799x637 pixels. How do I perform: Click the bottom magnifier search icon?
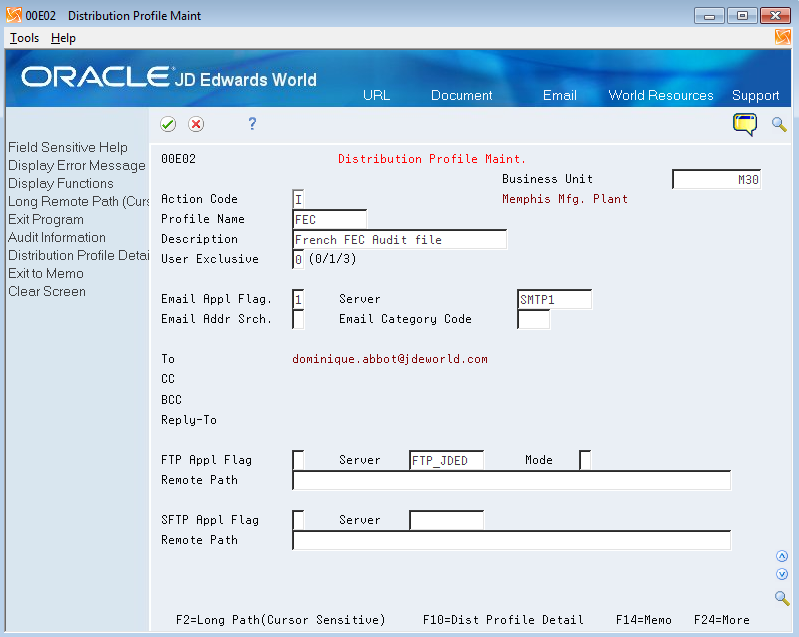782,598
